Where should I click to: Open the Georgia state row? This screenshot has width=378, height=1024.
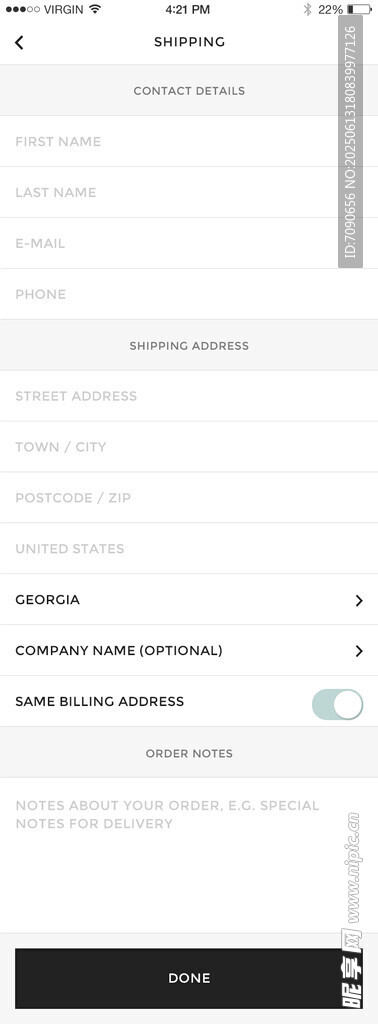pos(189,600)
